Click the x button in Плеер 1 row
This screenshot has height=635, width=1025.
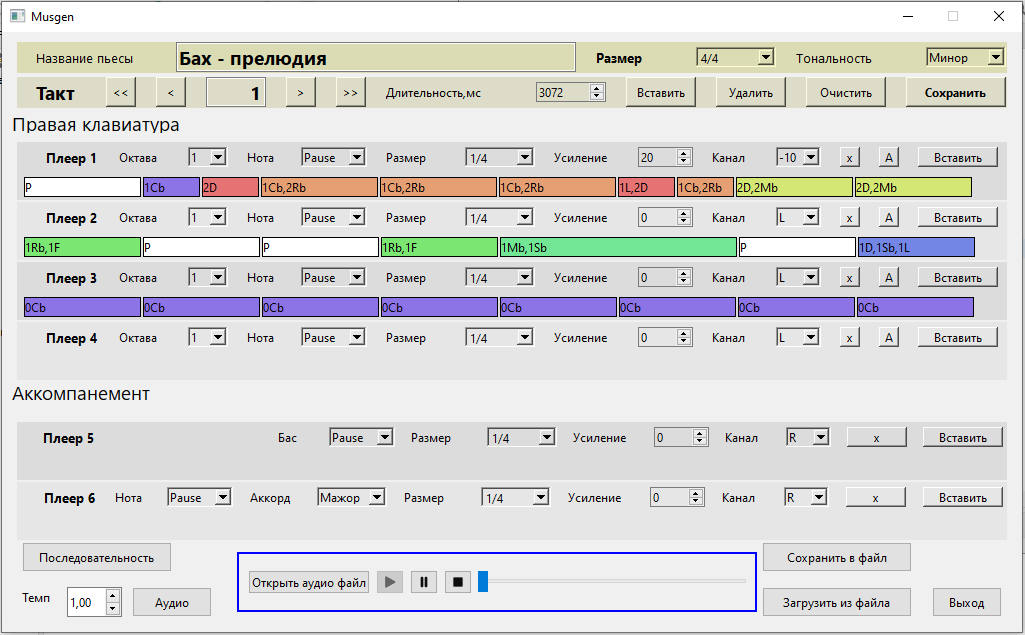point(849,158)
